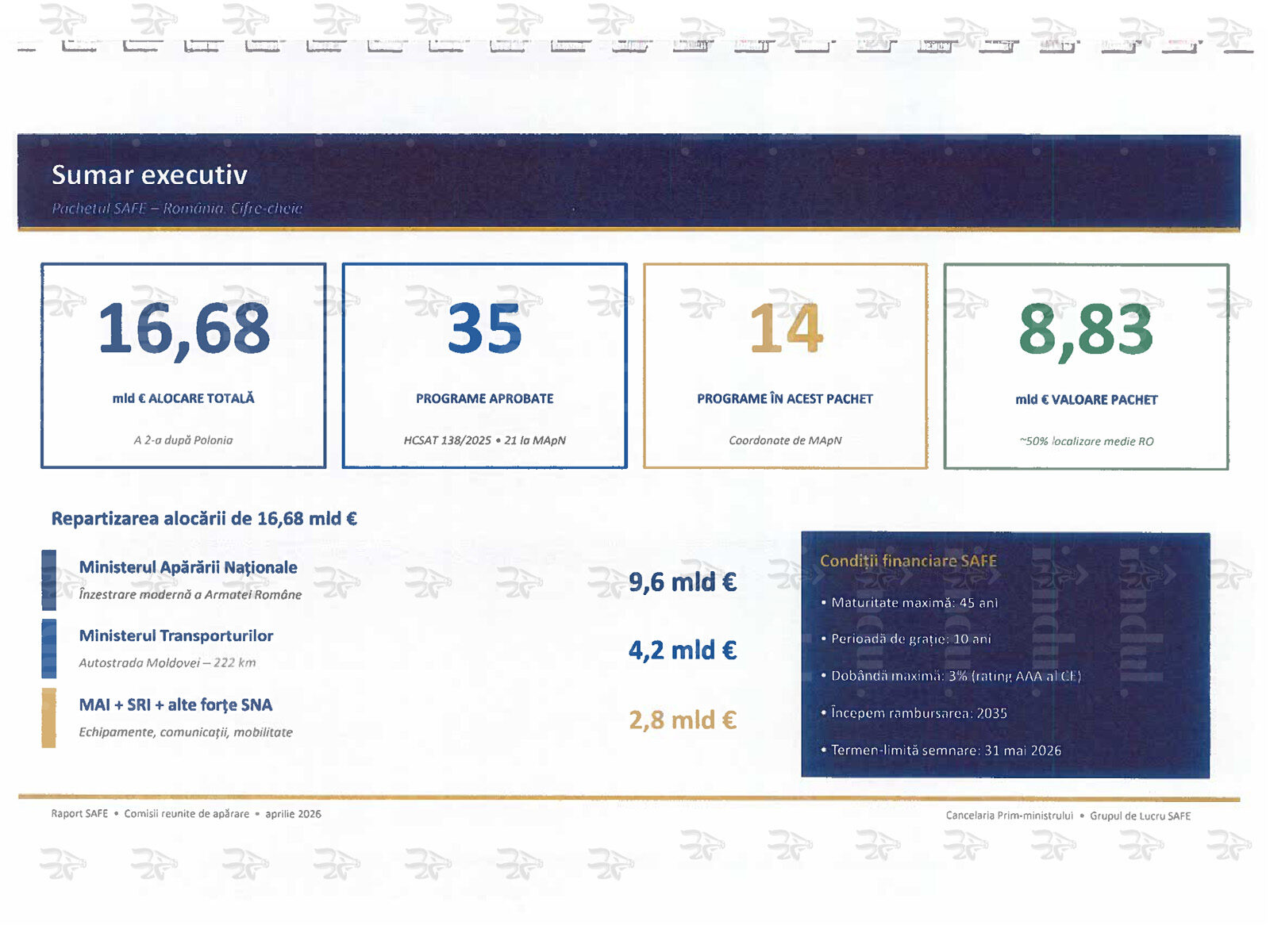Click the "Condiții financiare SAFE" panel title
The image size is (1270, 952).
(x=908, y=561)
